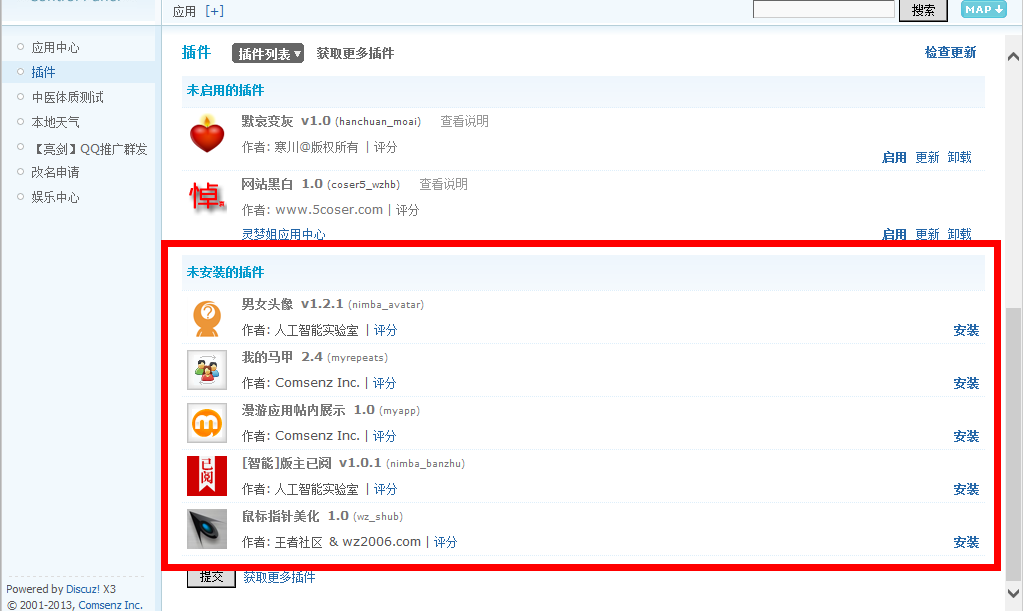The image size is (1023, 611).
Task: Click 检查更新 to check for updates
Action: coord(950,52)
